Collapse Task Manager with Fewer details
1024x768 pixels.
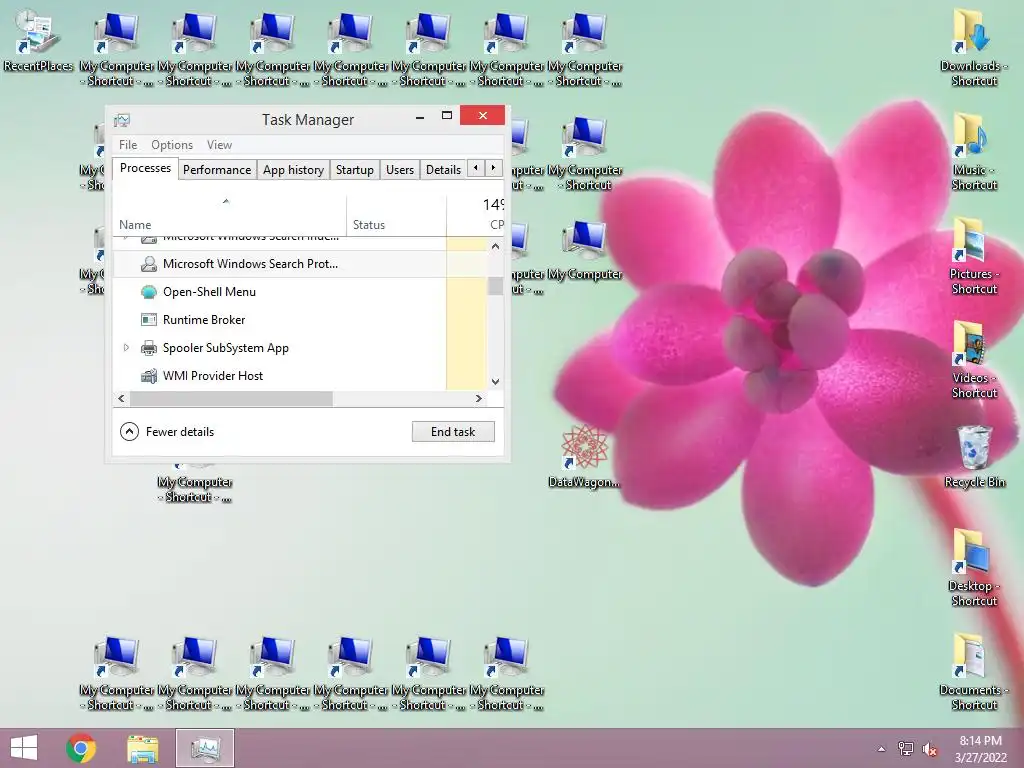coord(167,432)
